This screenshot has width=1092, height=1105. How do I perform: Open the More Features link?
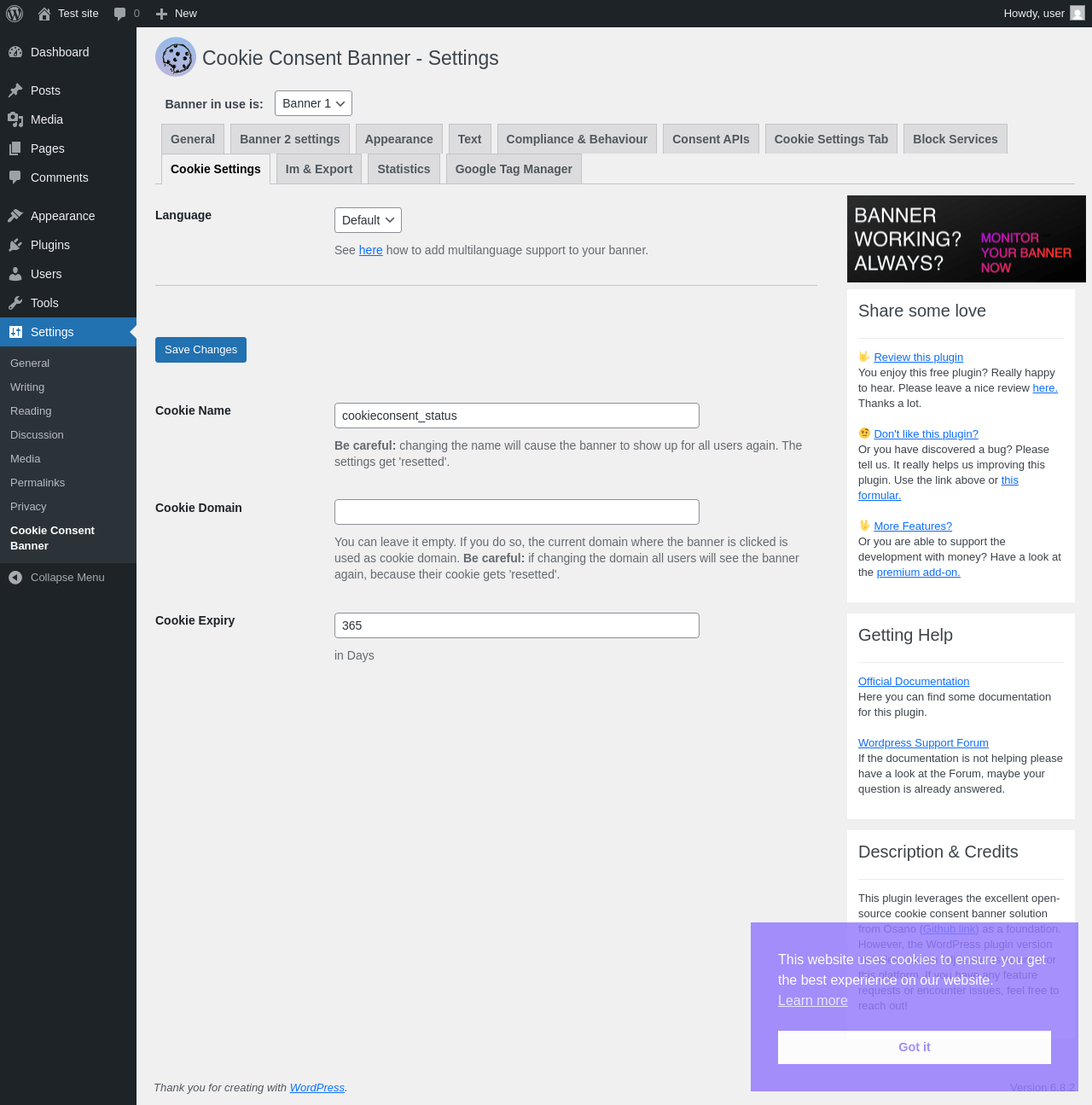pyautogui.click(x=913, y=526)
